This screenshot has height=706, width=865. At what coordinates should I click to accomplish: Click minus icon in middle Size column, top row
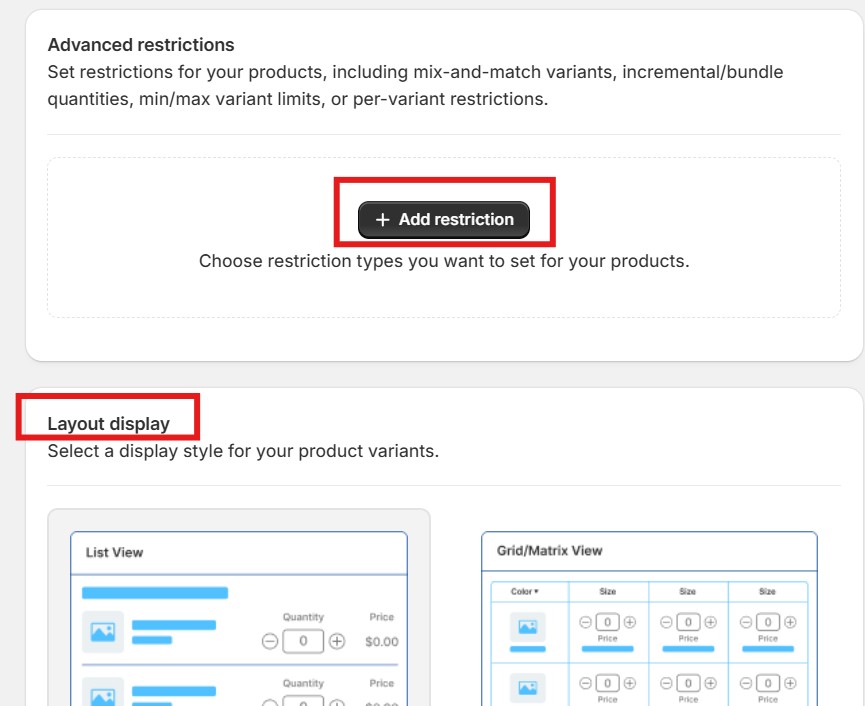(x=666, y=622)
